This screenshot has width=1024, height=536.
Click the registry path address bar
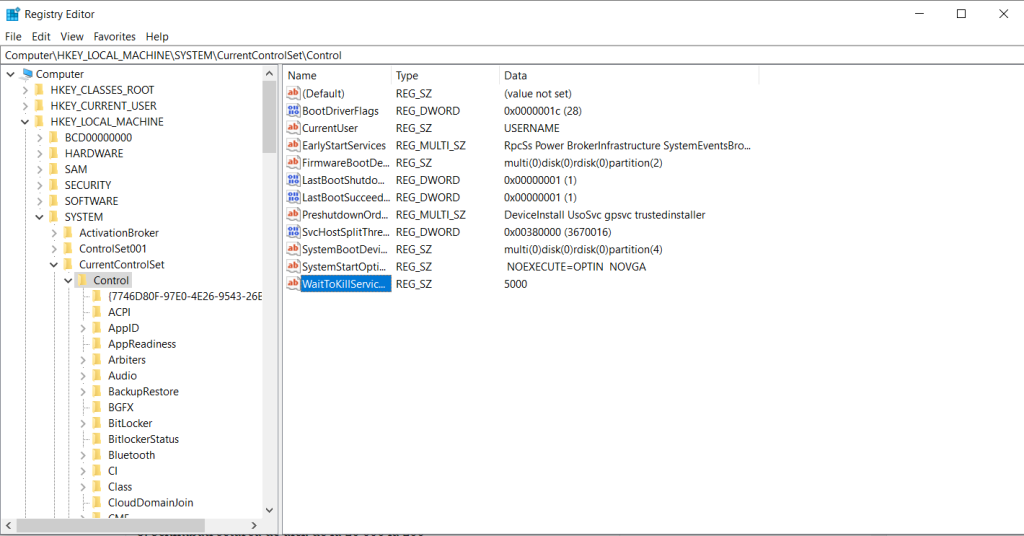(x=512, y=55)
